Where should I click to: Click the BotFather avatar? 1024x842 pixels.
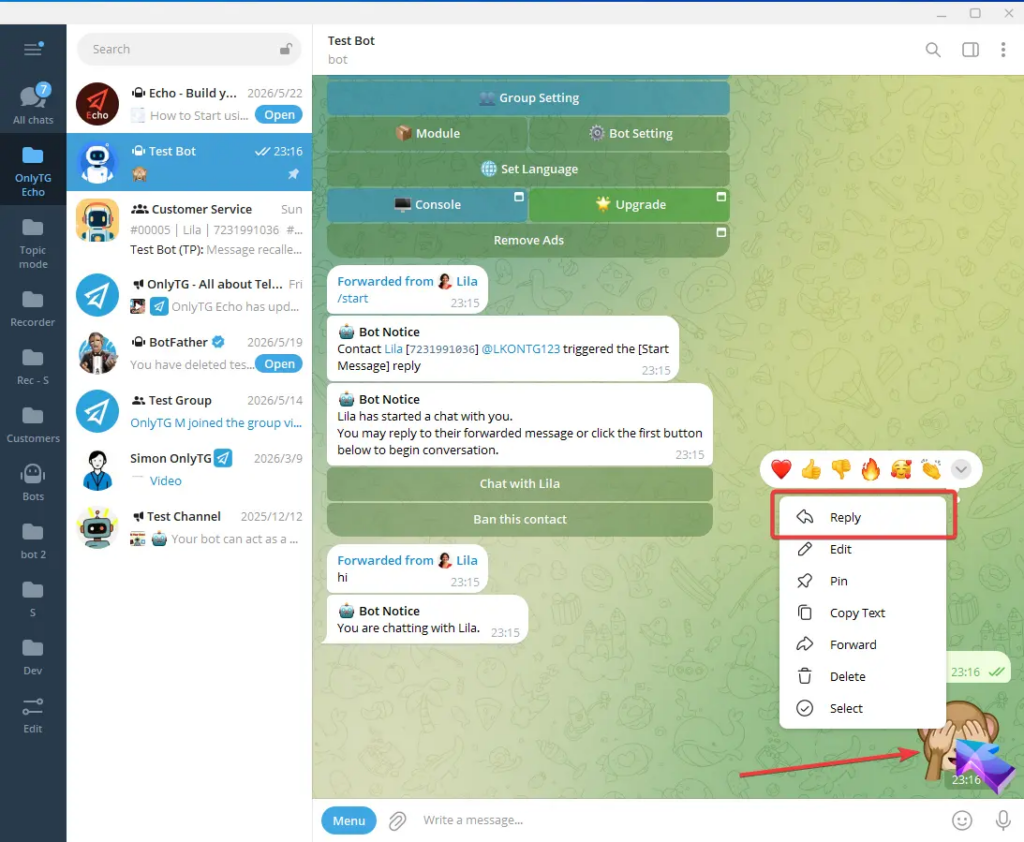(97, 353)
